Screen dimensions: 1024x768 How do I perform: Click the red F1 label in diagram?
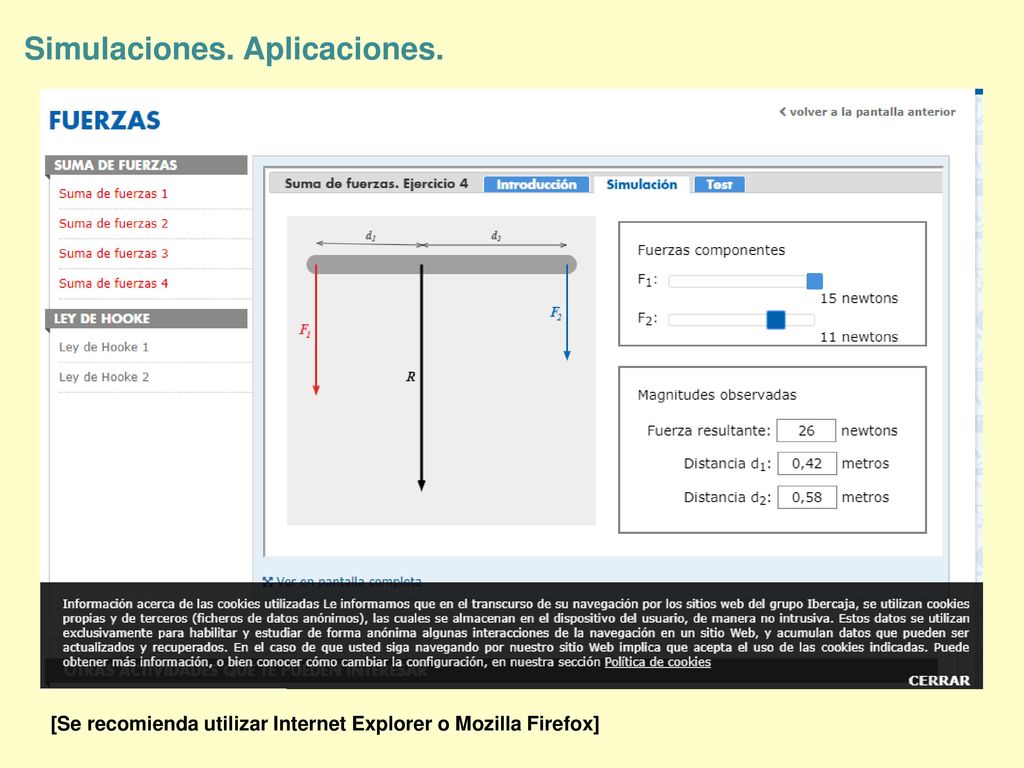[305, 330]
